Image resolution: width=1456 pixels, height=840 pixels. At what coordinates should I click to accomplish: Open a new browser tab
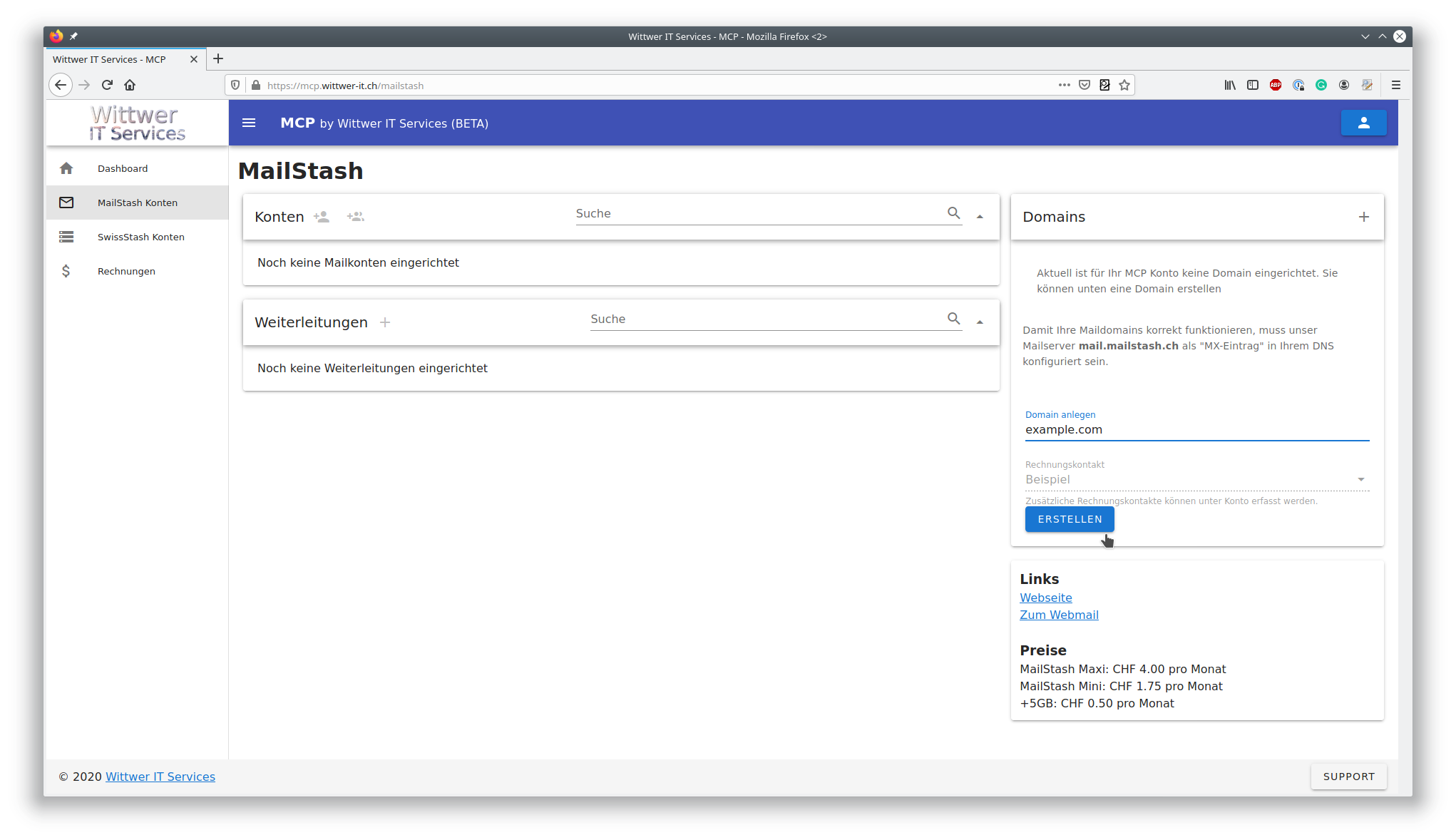218,58
